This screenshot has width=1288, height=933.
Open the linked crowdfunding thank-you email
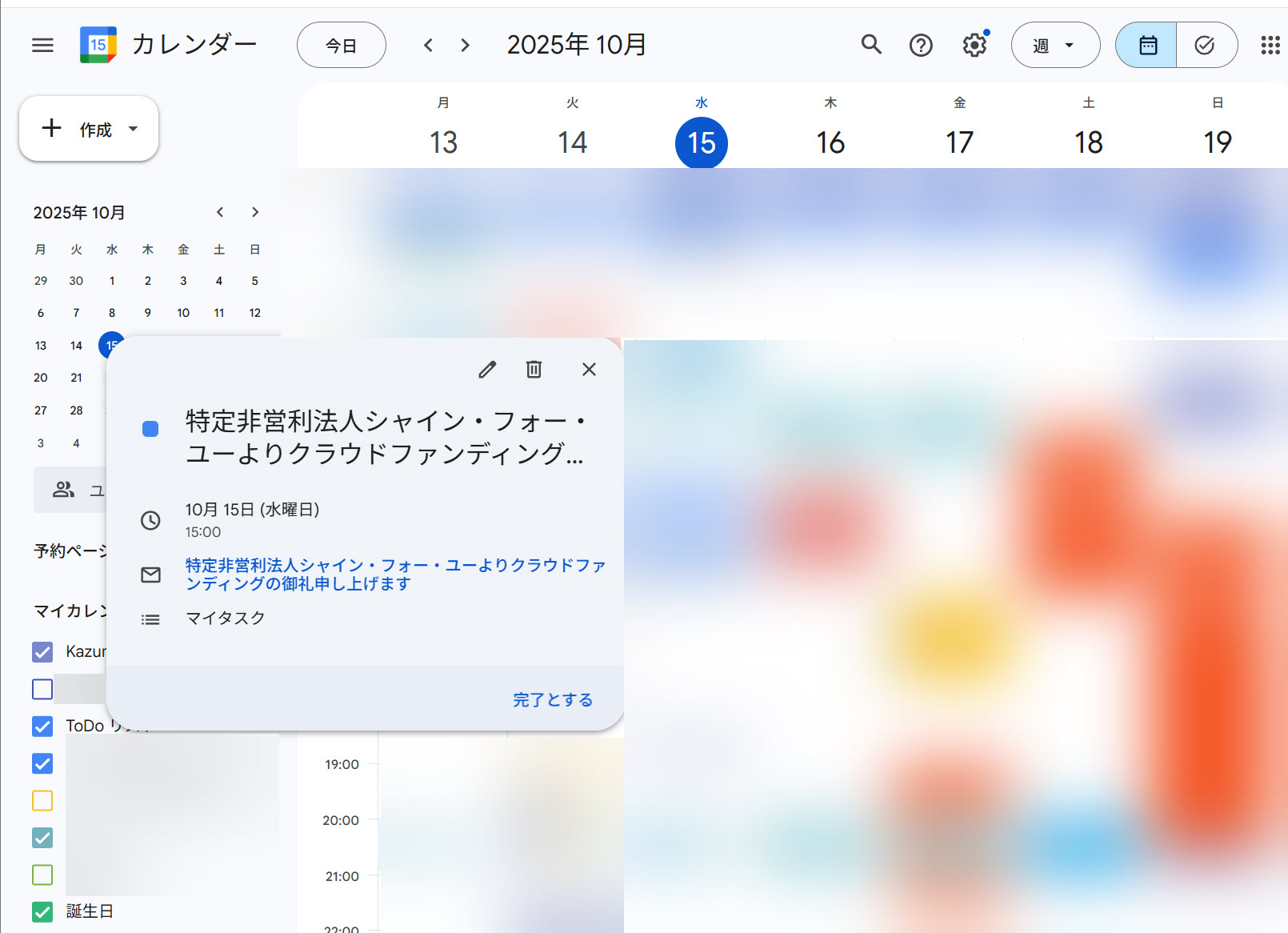click(395, 575)
